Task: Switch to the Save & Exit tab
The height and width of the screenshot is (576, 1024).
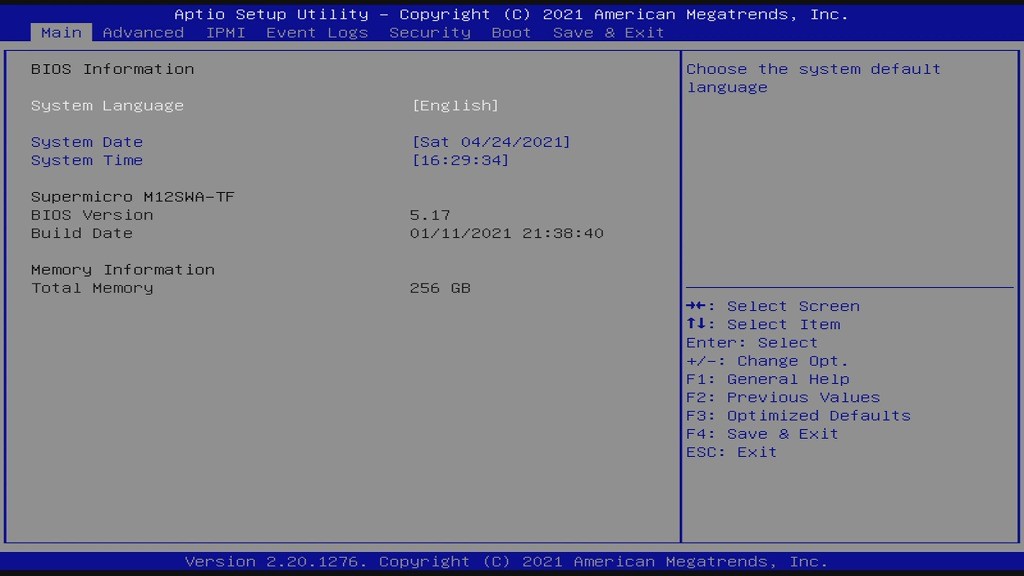Action: (x=608, y=32)
